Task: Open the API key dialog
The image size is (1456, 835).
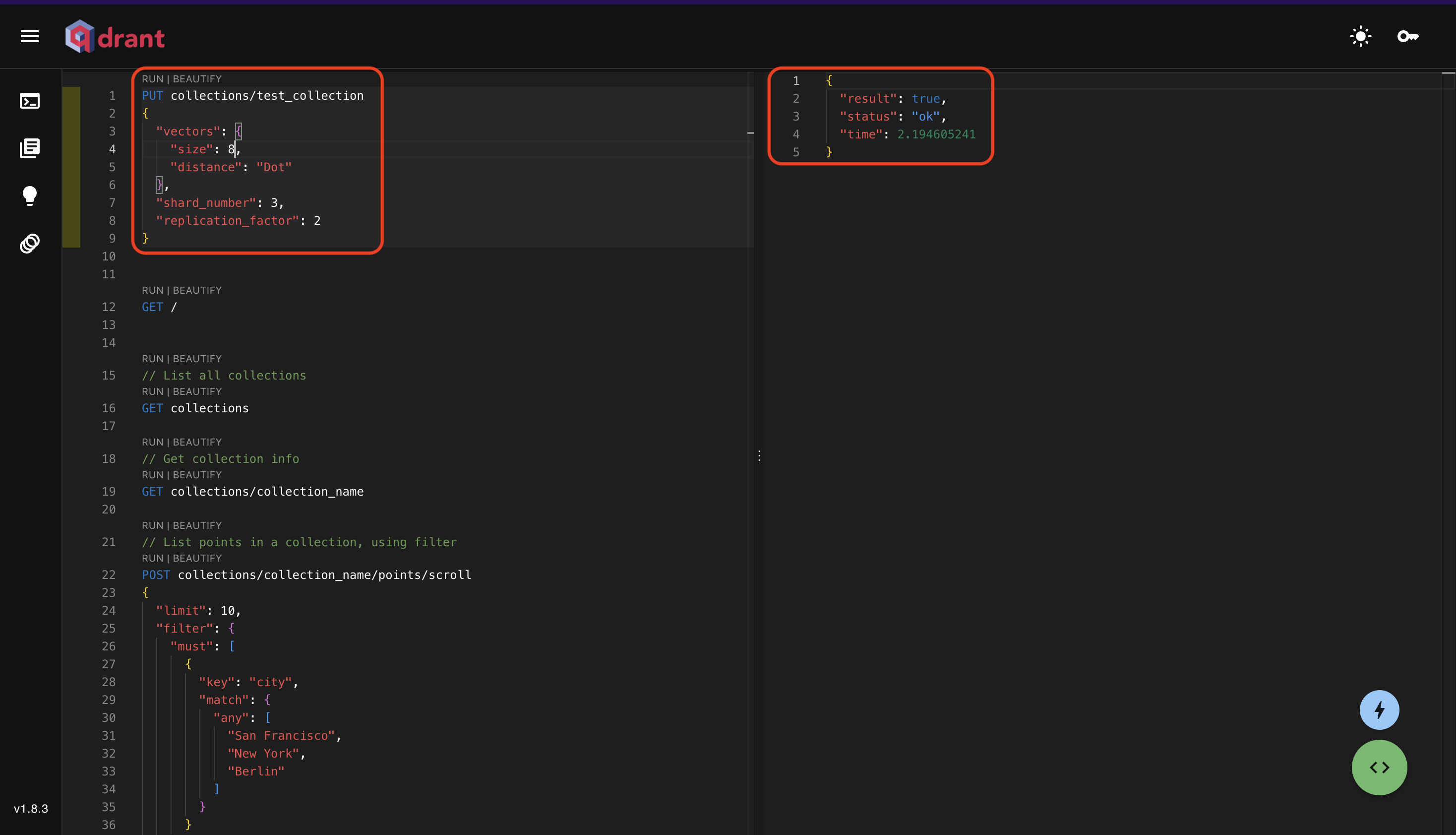Action: [1408, 37]
